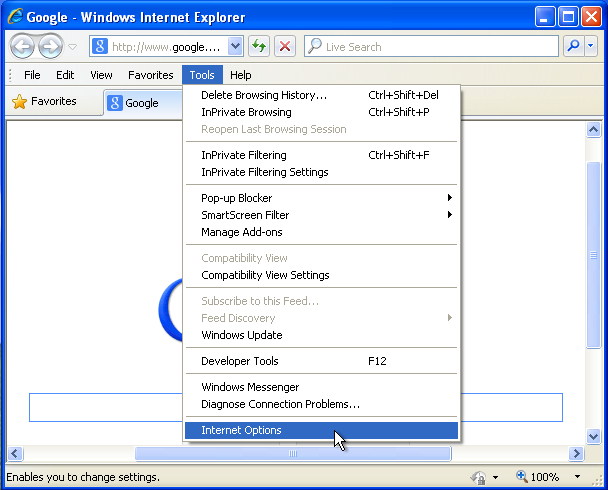
Task: Select the Google browser tab
Action: pos(143,103)
